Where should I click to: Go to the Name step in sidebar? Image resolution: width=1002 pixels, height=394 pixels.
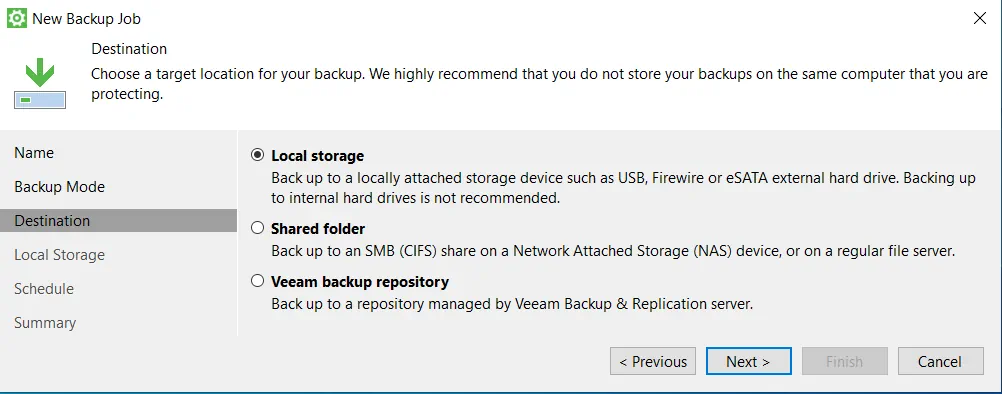(x=34, y=153)
